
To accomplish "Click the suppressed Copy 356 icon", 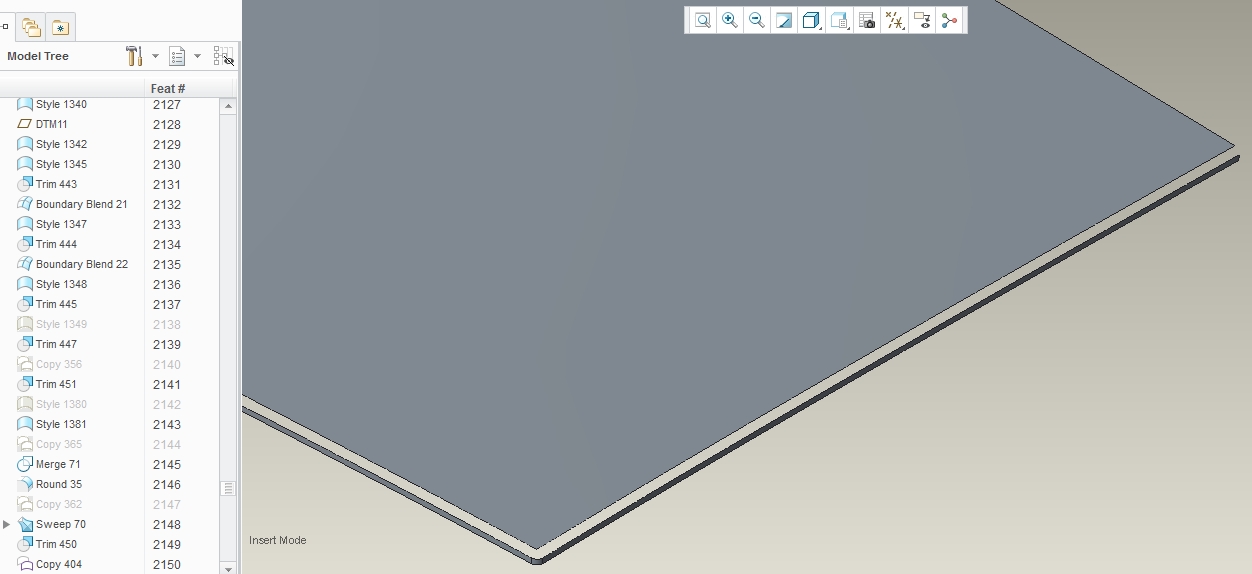I will [x=25, y=364].
